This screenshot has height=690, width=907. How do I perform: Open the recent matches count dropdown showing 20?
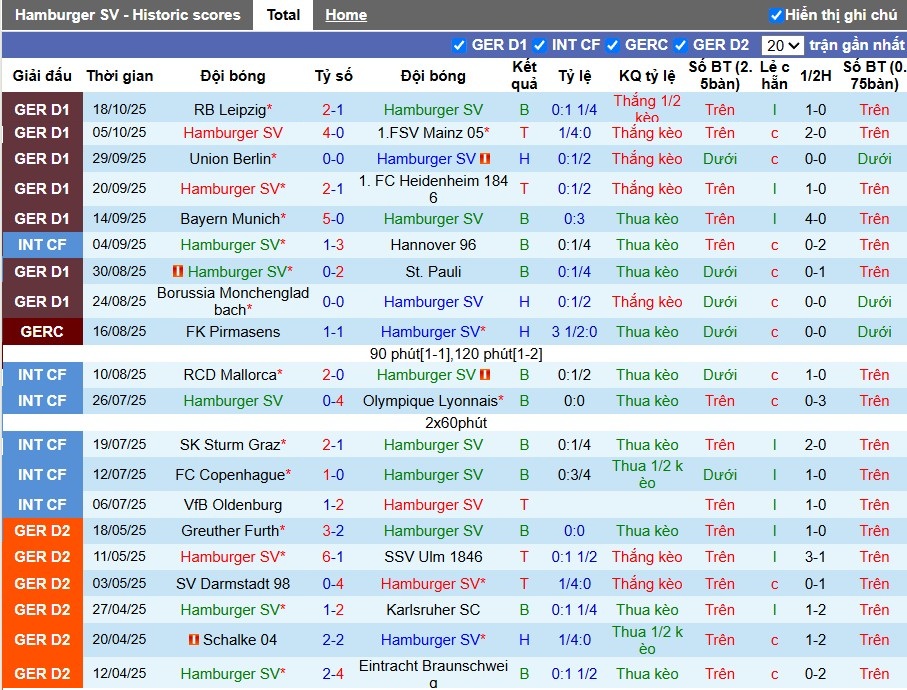(x=782, y=45)
